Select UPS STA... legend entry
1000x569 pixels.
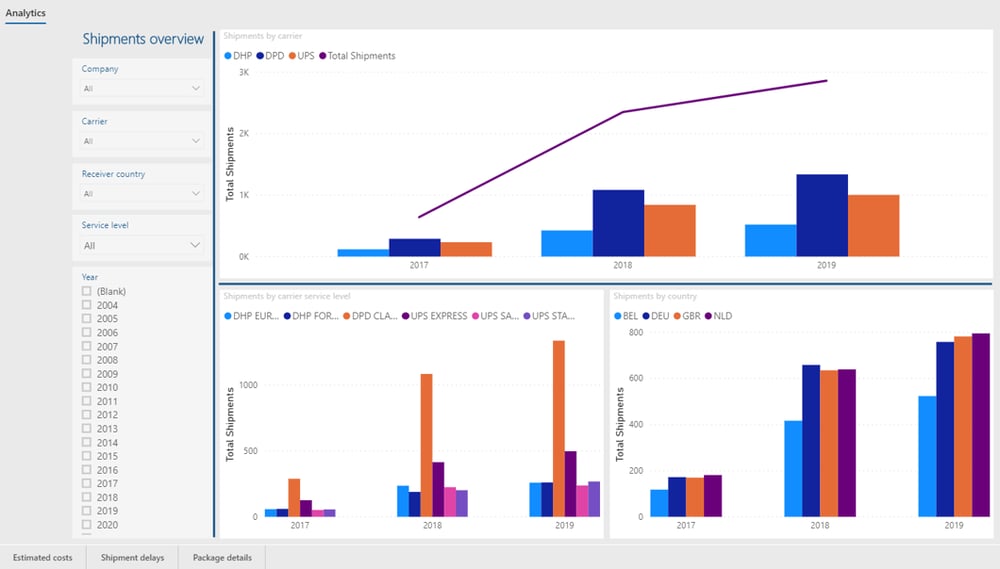click(x=549, y=316)
